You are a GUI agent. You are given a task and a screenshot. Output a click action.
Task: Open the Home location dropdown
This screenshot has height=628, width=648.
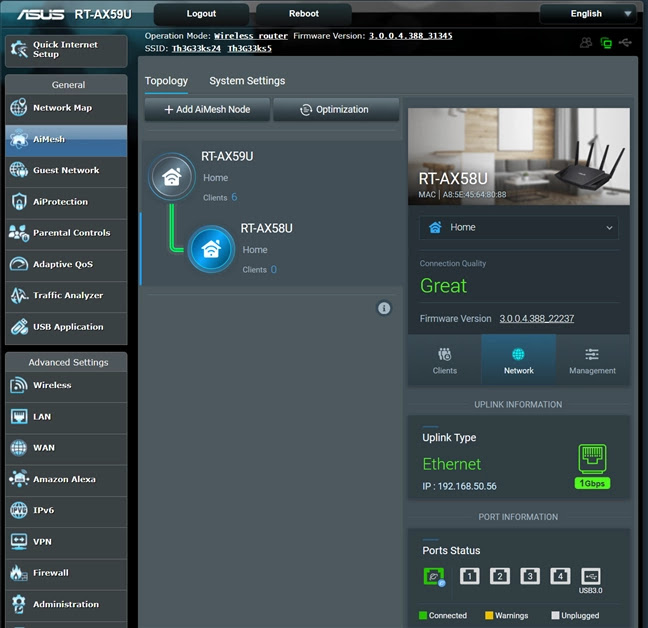tap(519, 228)
